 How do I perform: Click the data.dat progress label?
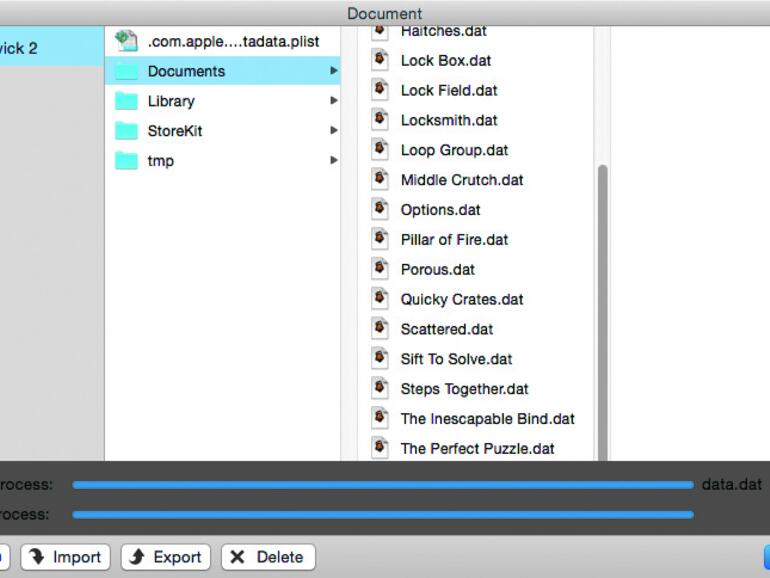tap(732, 485)
